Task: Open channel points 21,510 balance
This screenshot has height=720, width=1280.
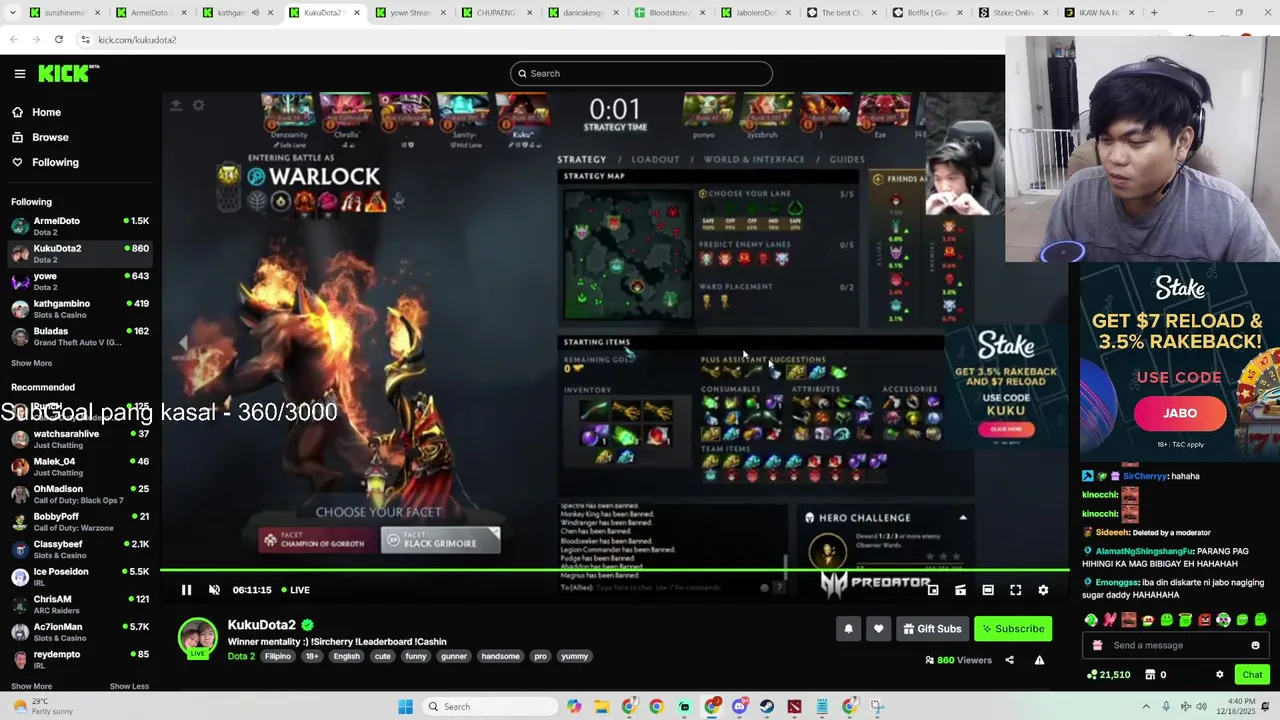Action: click(x=1108, y=675)
